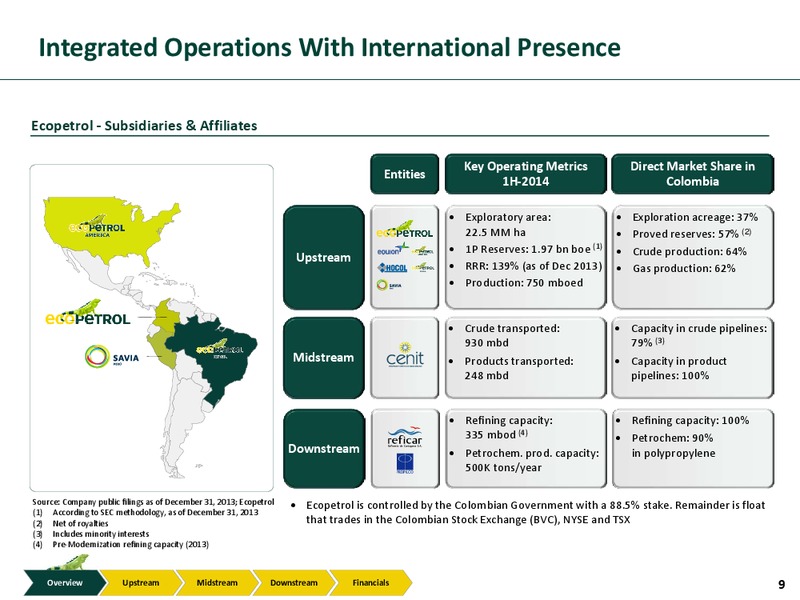The image size is (800, 600).
Task: Select the Equion logo in Upstream entities
Action: click(392, 251)
